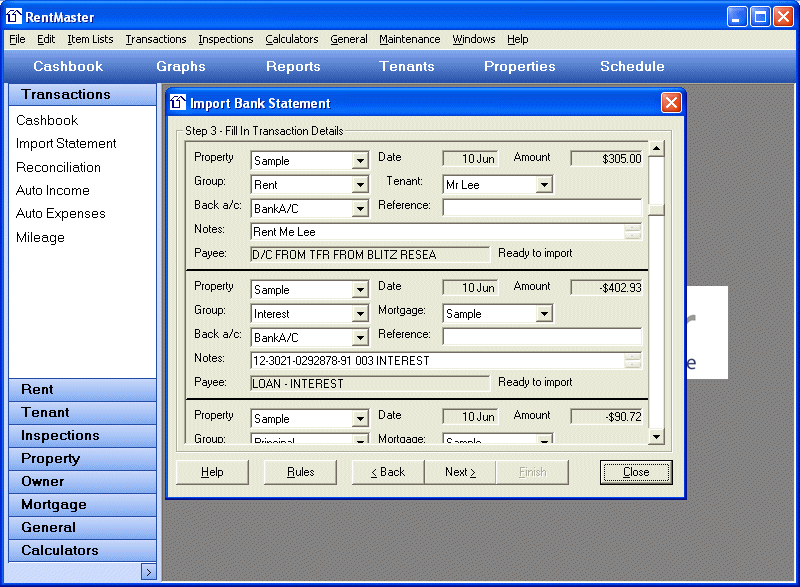The width and height of the screenshot is (800, 587).
Task: Click the Import Bank Statement dialog icon
Action: pos(178,103)
